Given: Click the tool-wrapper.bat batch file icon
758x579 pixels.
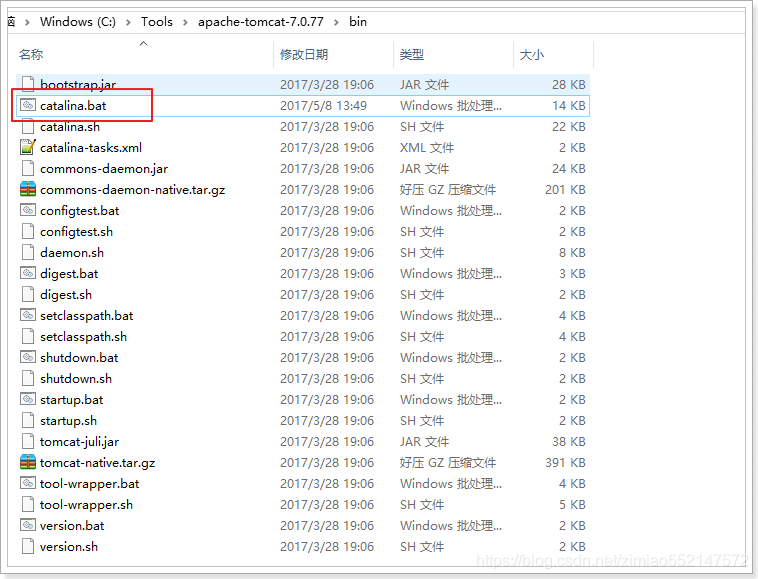Looking at the screenshot, I should 28,483.
